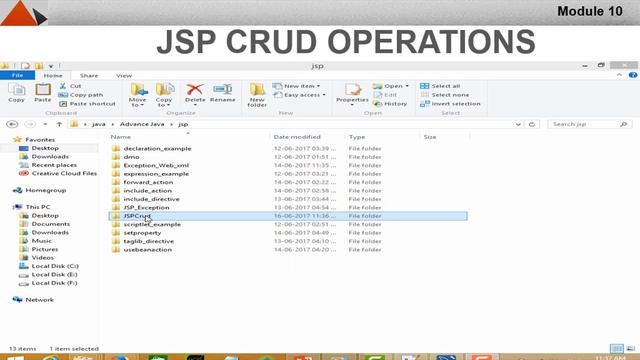640x360 pixels.
Task: Select the JSPCrud folder
Action: [288, 216]
